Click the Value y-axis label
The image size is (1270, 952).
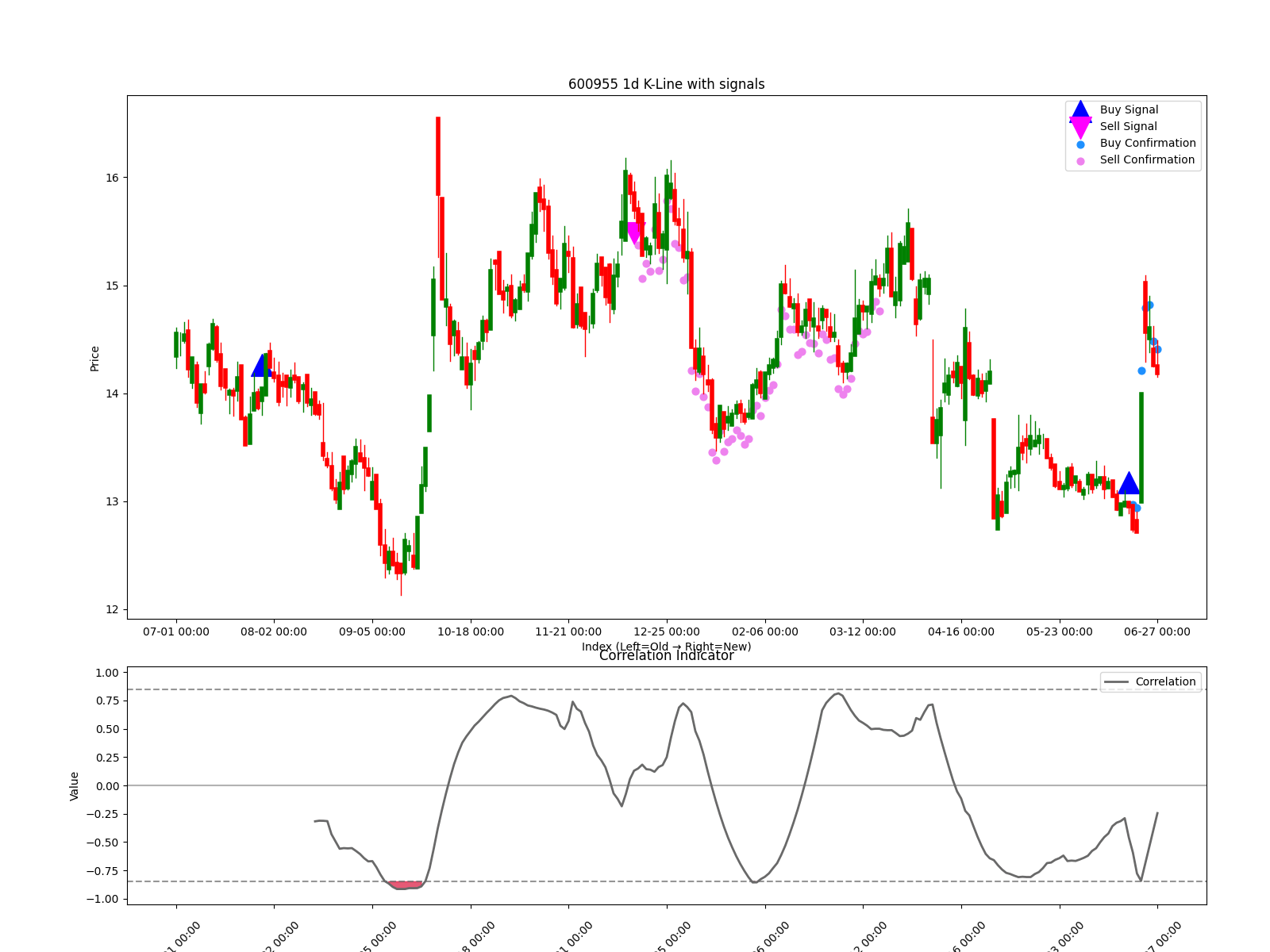pyautogui.click(x=75, y=786)
